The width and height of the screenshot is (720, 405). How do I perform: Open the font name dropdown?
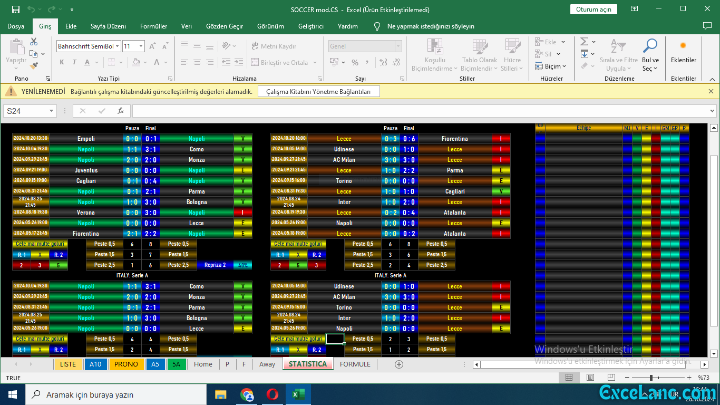117,46
